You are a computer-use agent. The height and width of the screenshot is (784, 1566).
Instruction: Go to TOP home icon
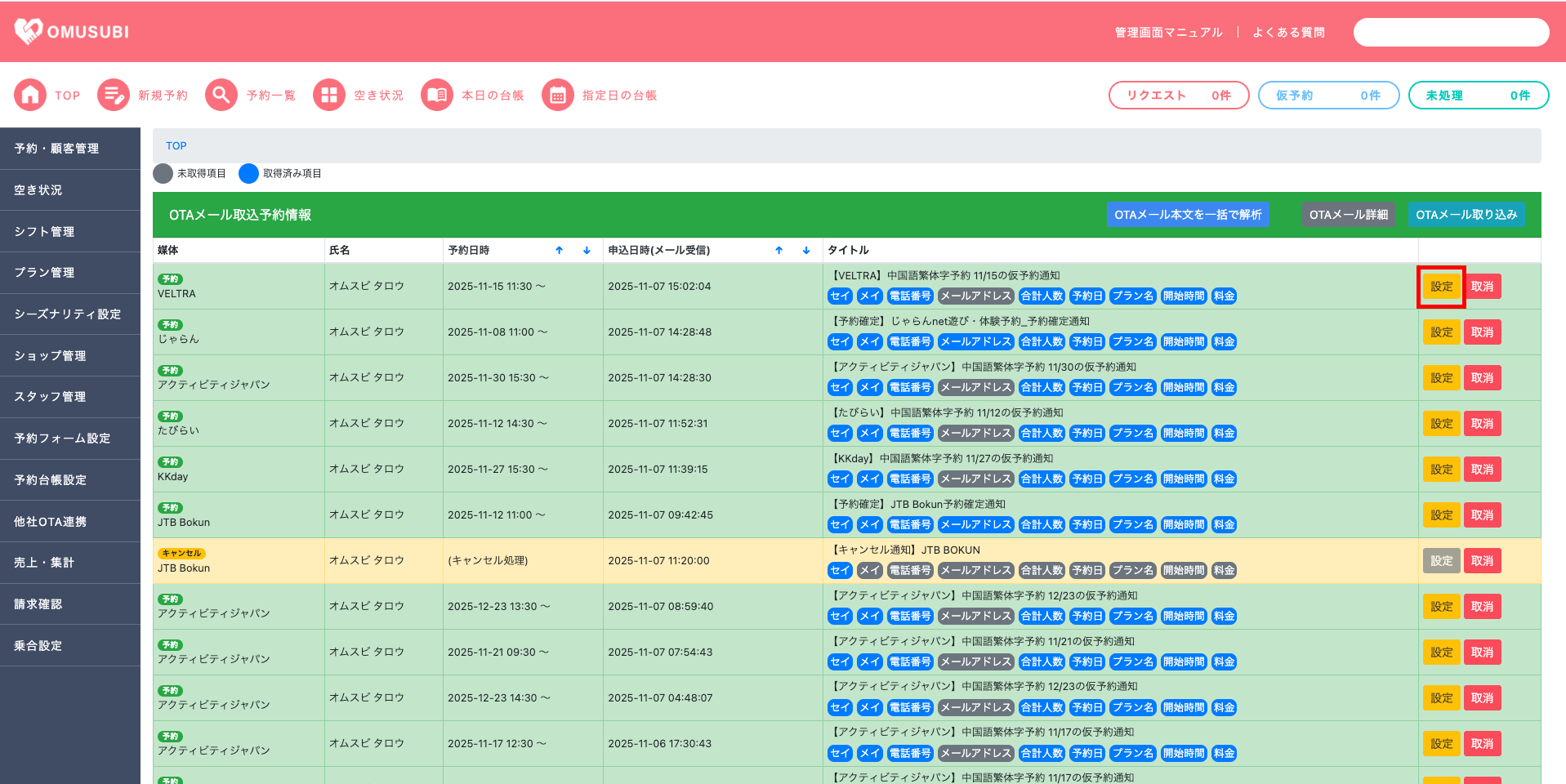tap(30, 95)
